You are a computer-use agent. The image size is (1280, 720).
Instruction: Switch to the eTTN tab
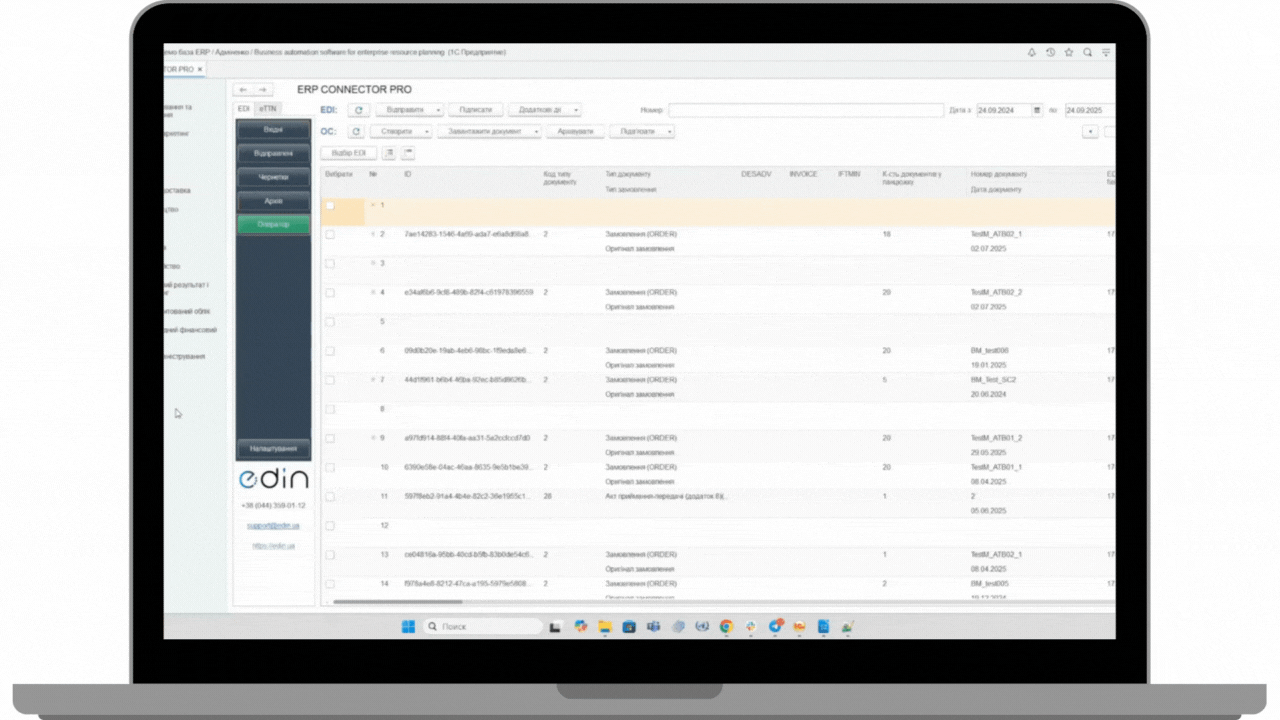[268, 108]
